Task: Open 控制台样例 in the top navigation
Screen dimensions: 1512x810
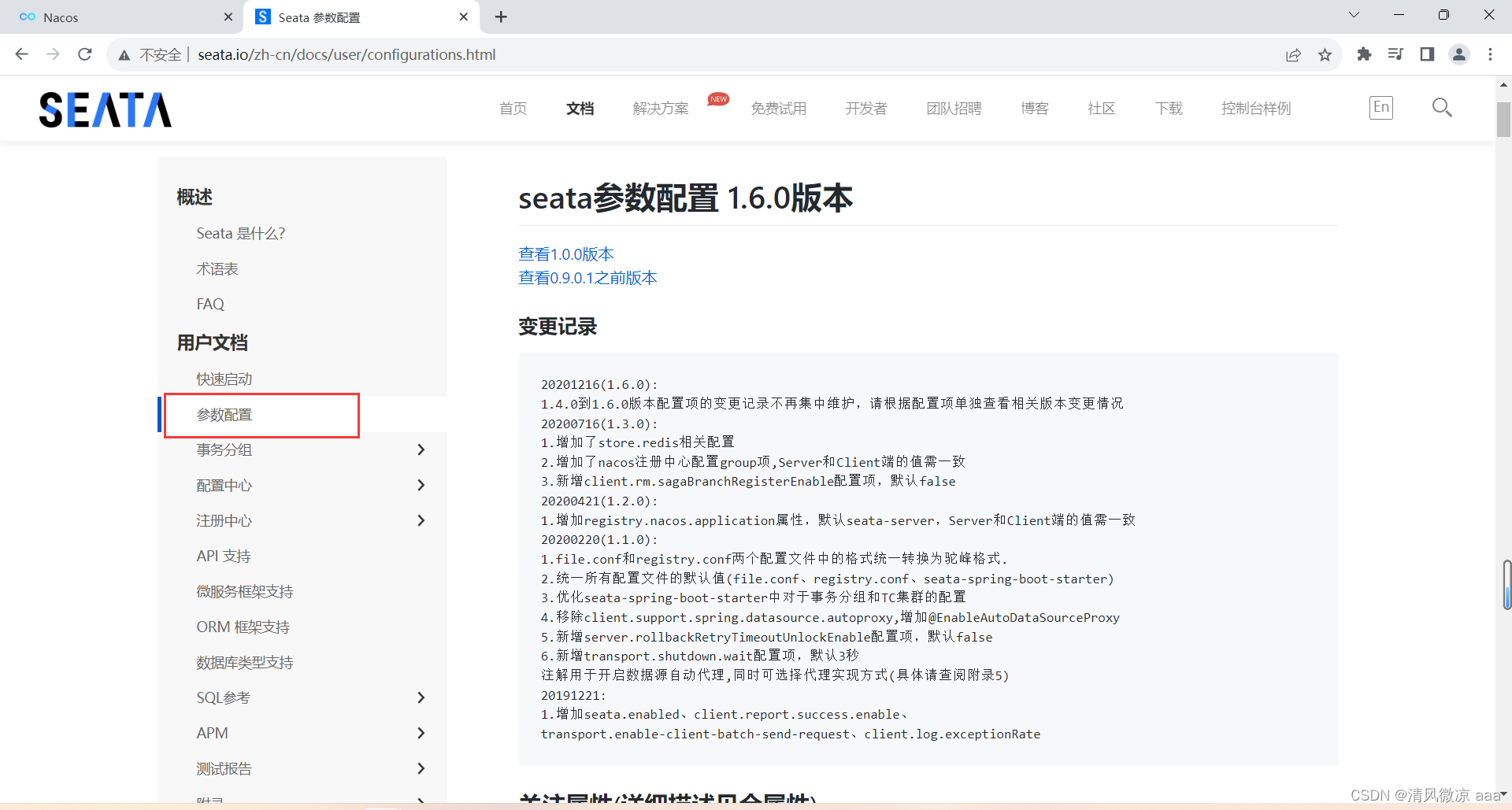Action: [x=1256, y=109]
